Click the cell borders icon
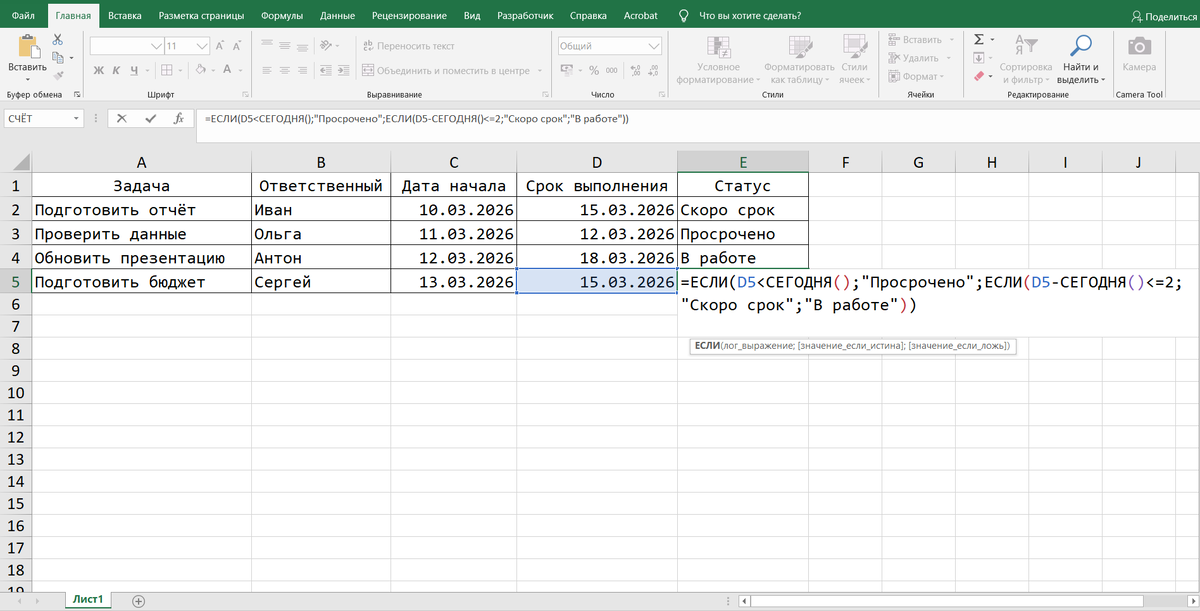Image resolution: width=1200 pixels, height=611 pixels. (x=166, y=70)
